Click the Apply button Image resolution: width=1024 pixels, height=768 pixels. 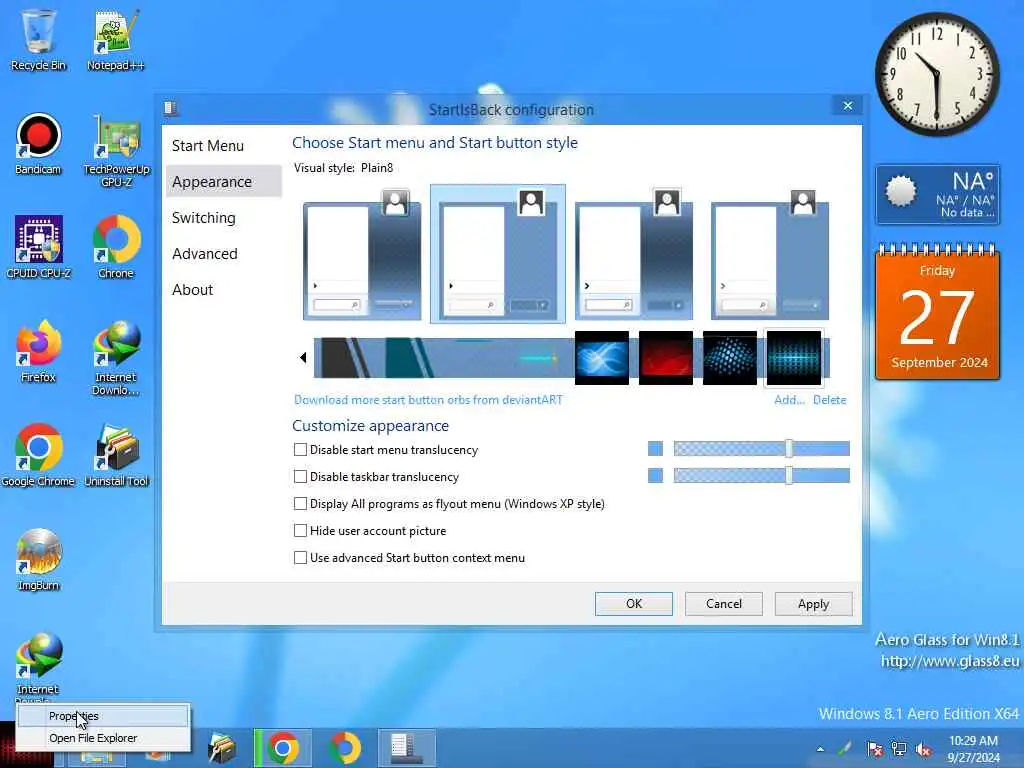[813, 603]
